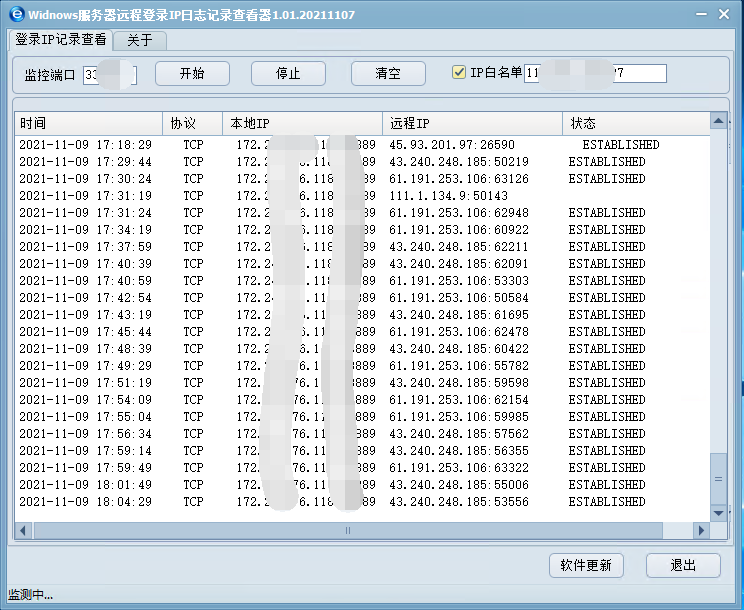Sort by 状态 column header
Screen dimensions: 744x610
pos(636,123)
